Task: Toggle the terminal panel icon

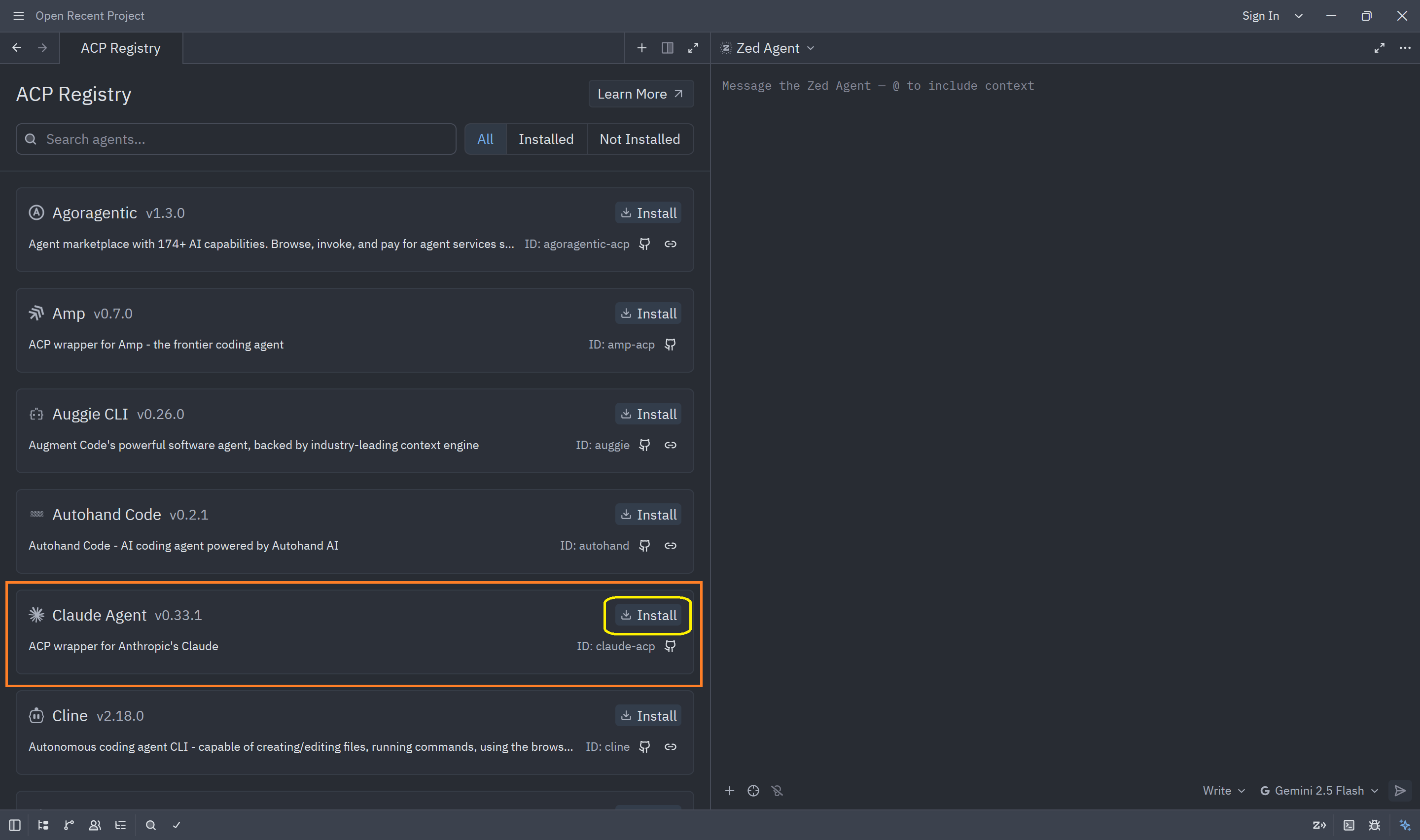Action: pyautogui.click(x=1349, y=825)
